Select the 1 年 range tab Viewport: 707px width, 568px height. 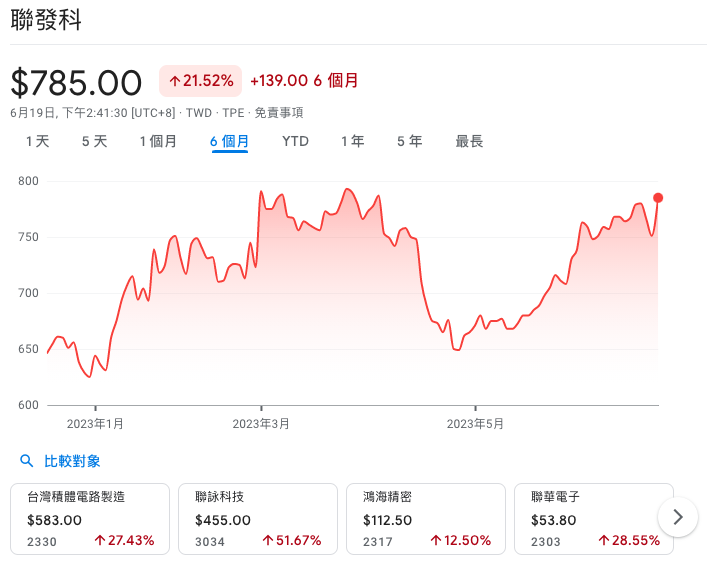[x=352, y=142]
